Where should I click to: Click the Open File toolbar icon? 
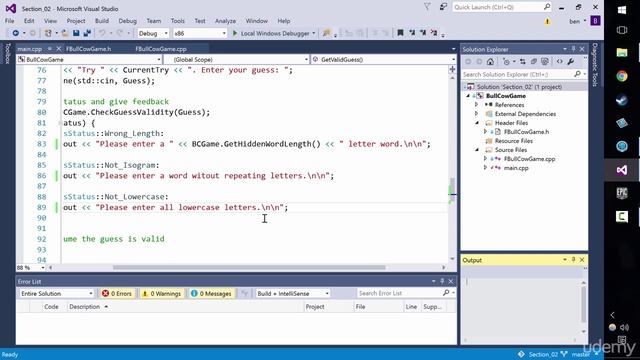tap(65, 33)
